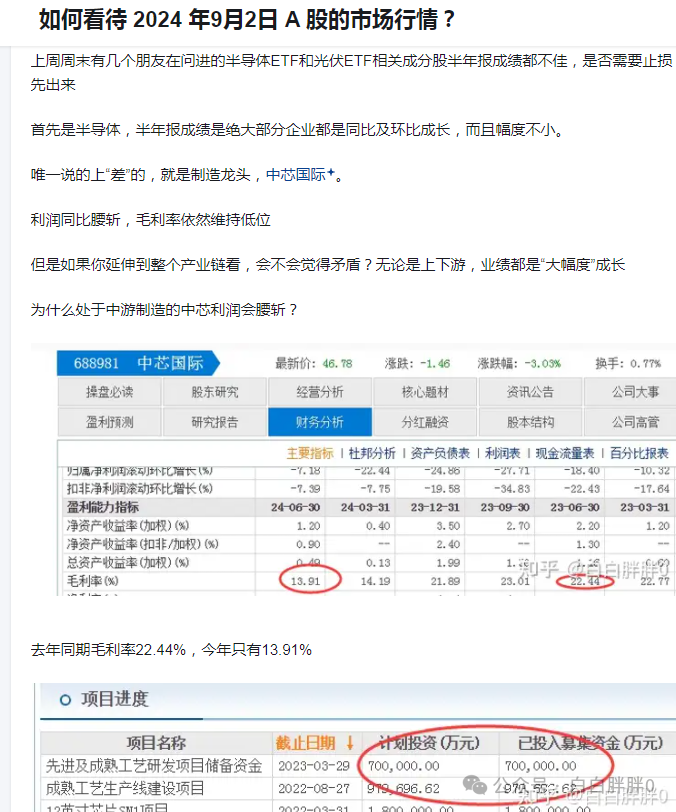Click the 现金流量表 sub-link
The height and width of the screenshot is (812, 676).
point(565,454)
